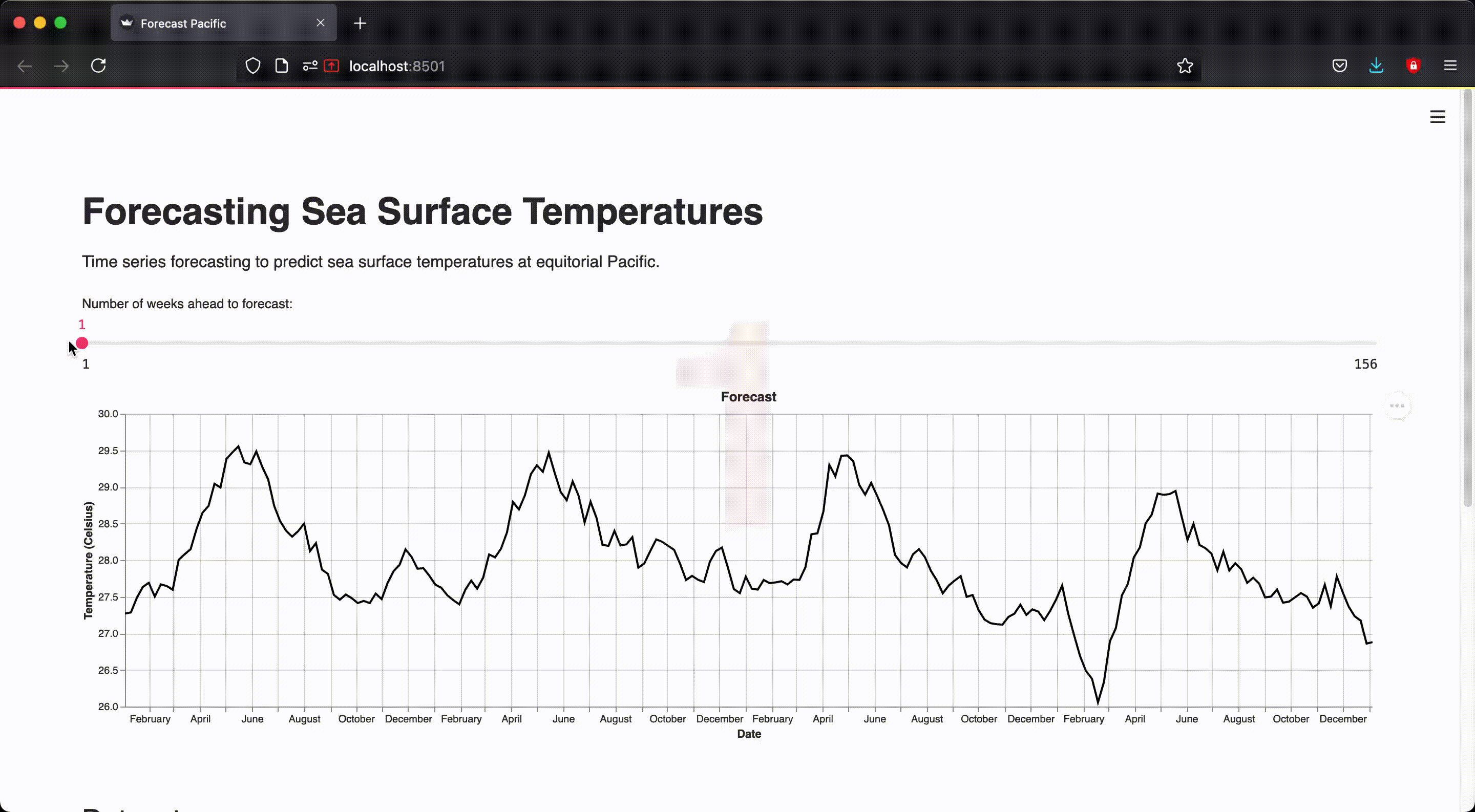Screen dimensions: 1475x812
Task: Click the site permissions icon in address bar
Action: (x=310, y=66)
